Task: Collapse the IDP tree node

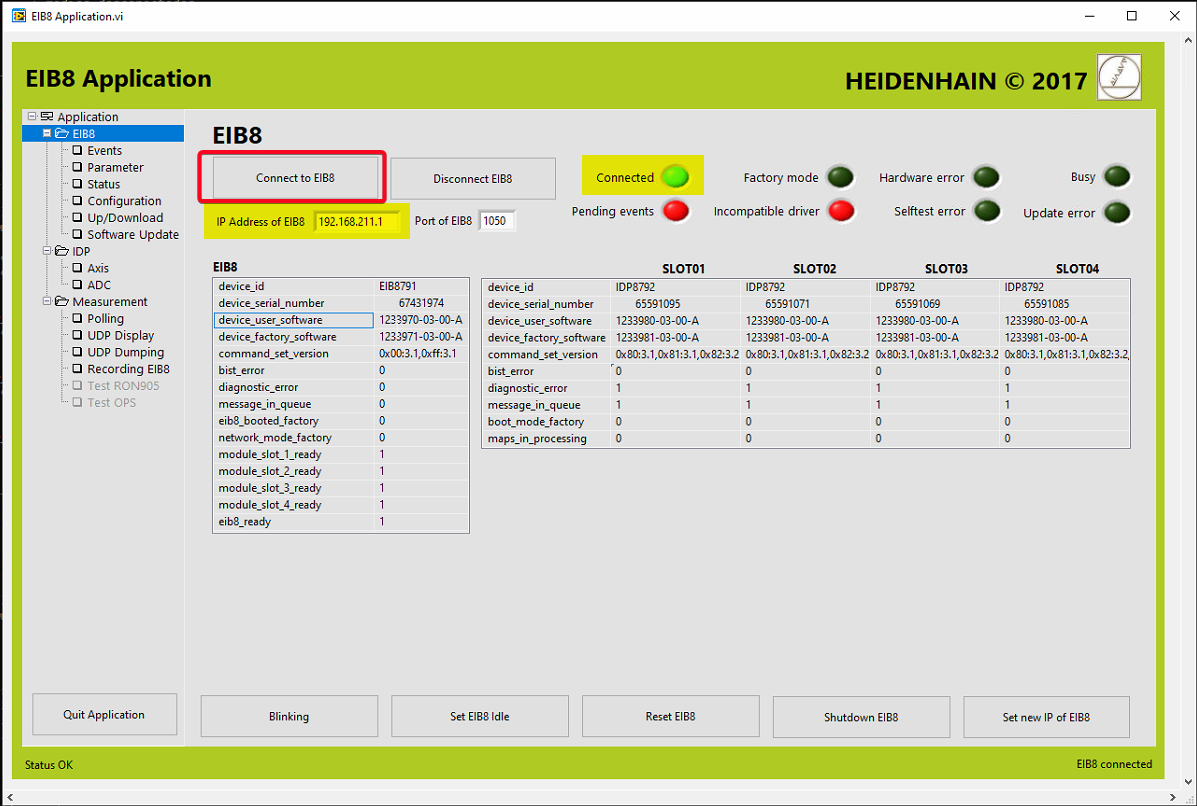Action: point(47,250)
